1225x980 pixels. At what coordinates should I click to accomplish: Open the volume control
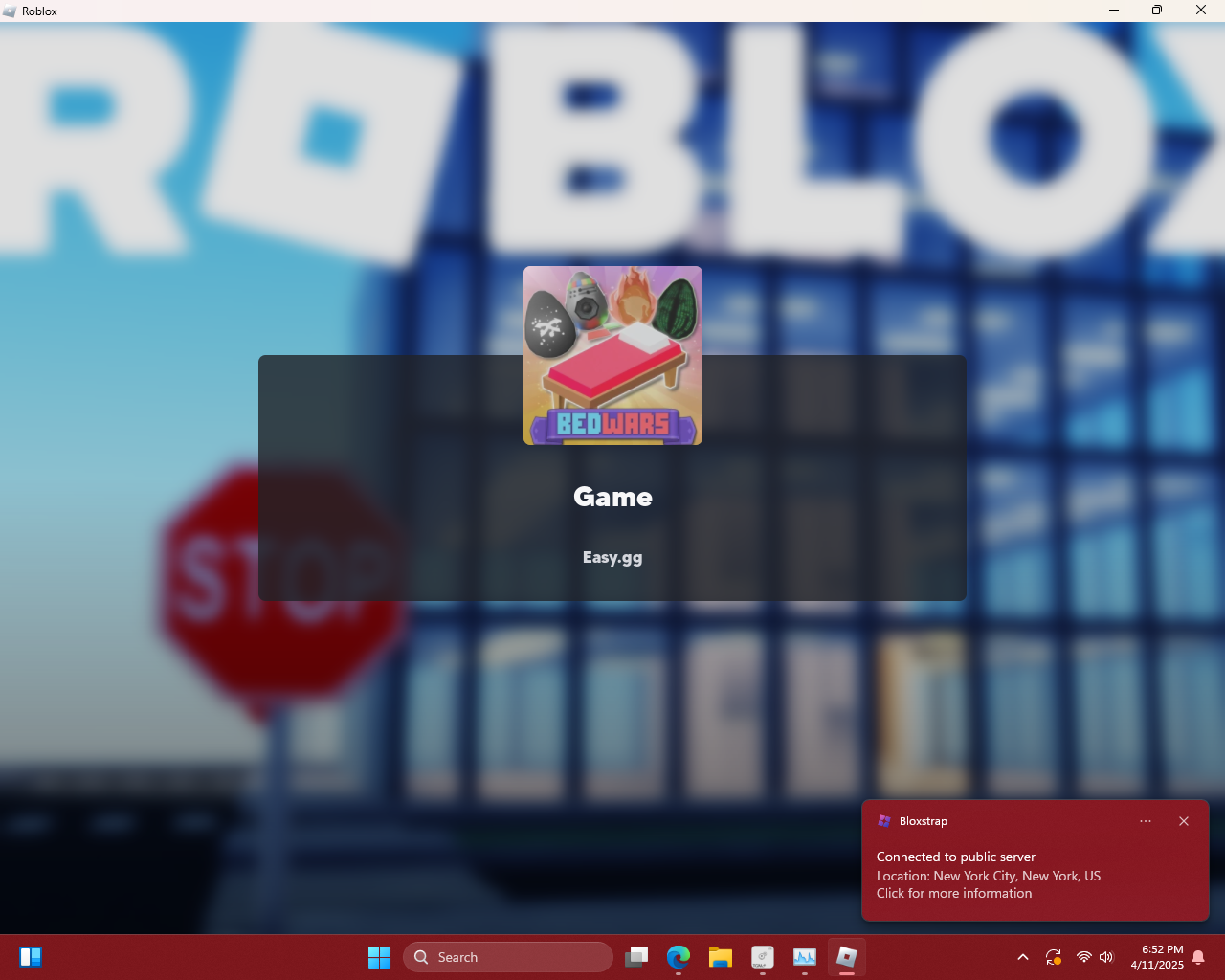(x=1107, y=957)
